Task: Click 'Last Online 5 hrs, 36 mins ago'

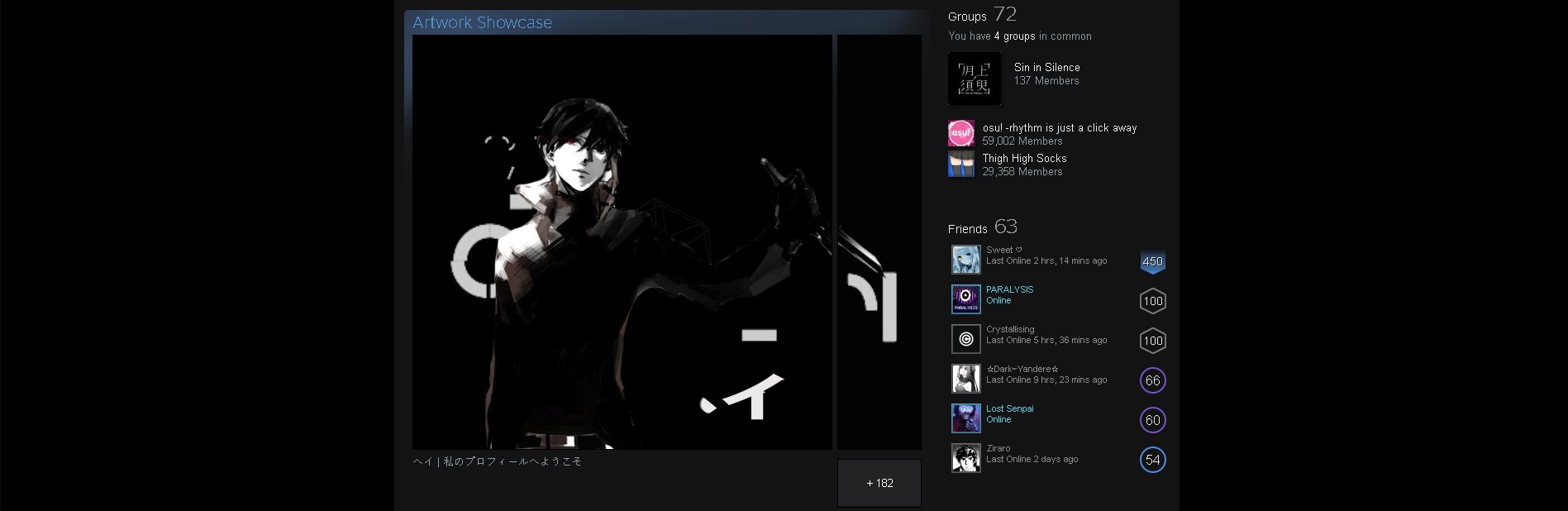Action: [1046, 340]
